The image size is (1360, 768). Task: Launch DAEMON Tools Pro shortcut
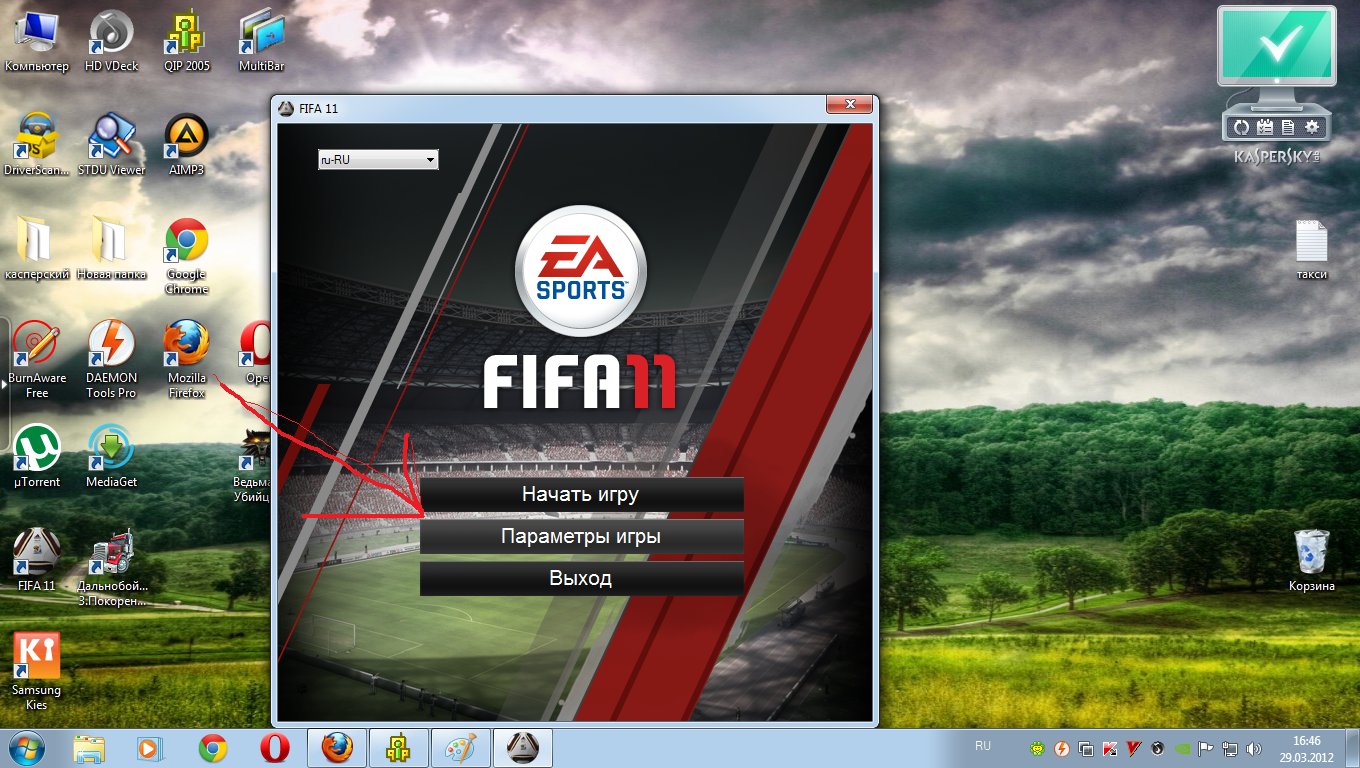pyautogui.click(x=112, y=360)
